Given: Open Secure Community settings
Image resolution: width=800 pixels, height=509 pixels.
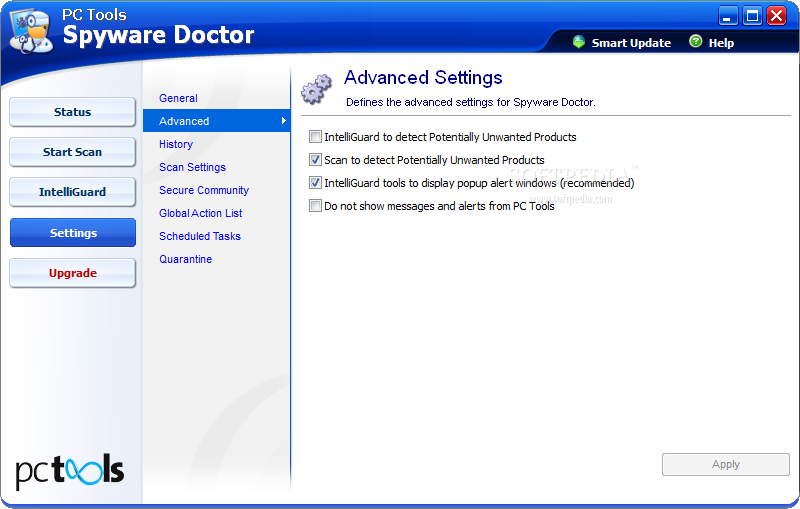Looking at the screenshot, I should [204, 190].
